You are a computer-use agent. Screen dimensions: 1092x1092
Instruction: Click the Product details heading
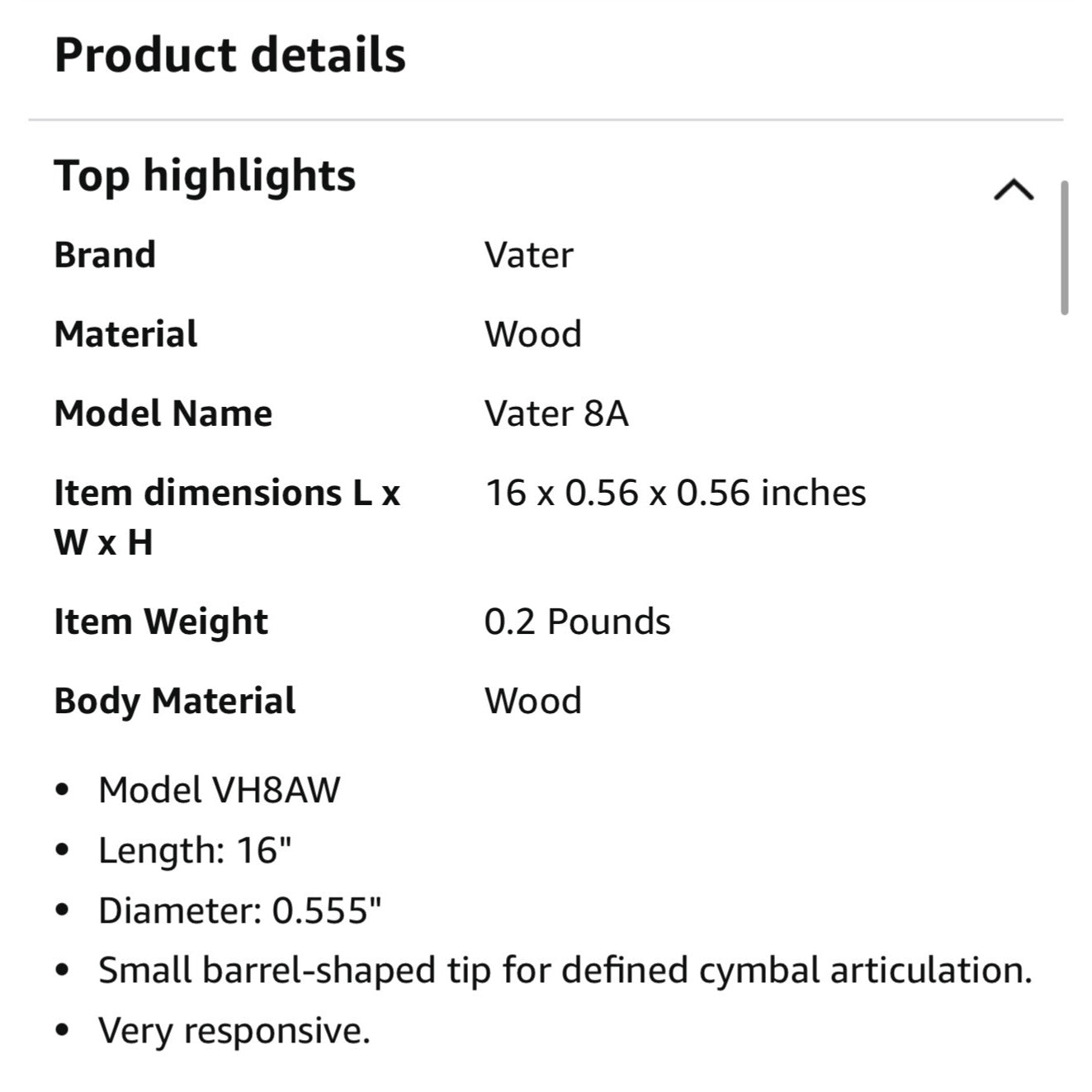[x=229, y=54]
